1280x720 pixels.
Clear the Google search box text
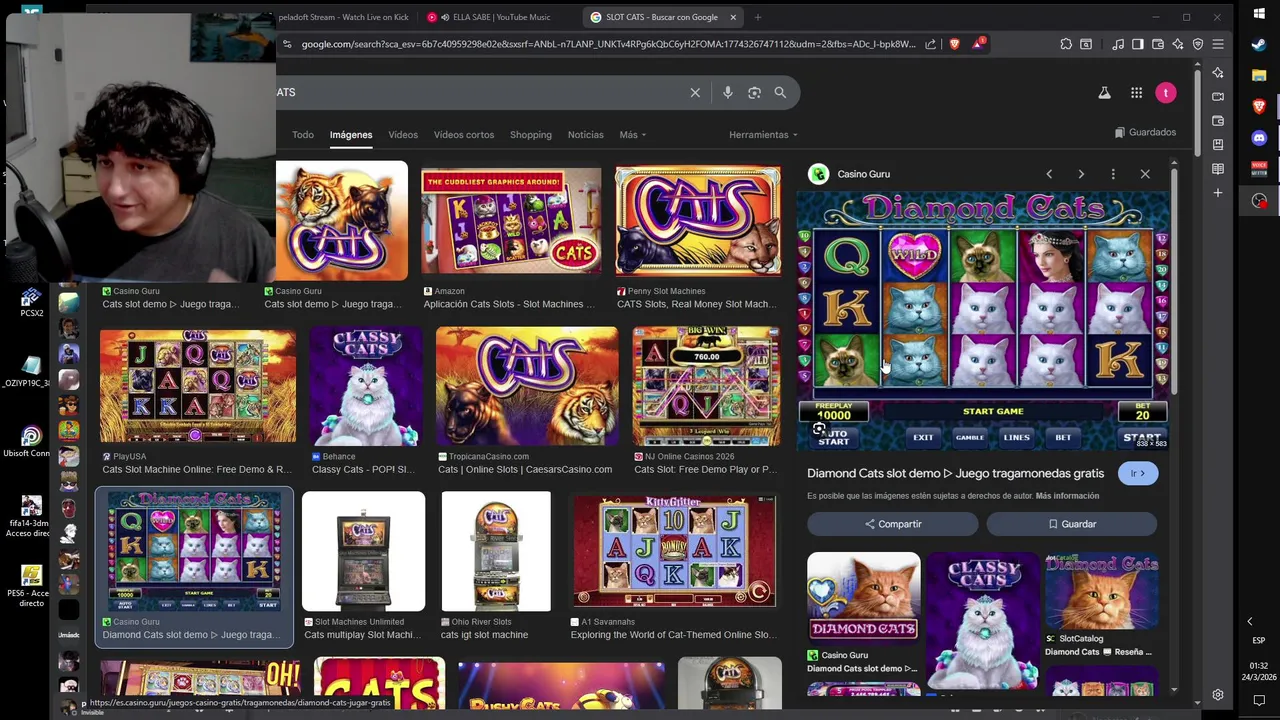click(x=695, y=92)
